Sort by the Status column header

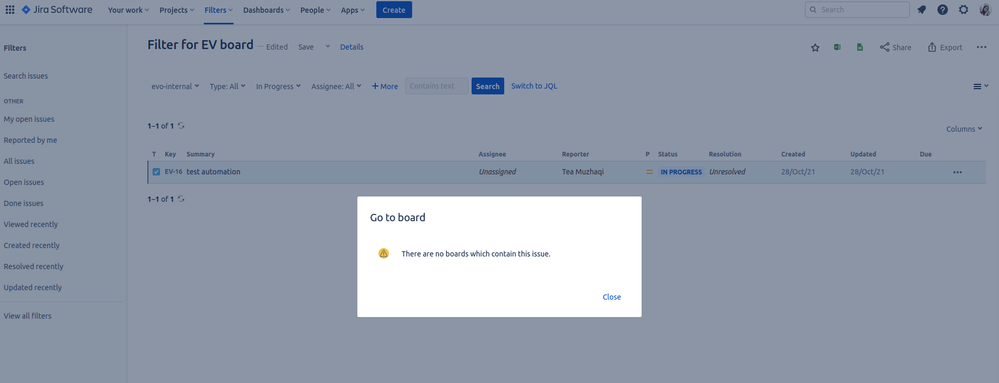pos(668,154)
